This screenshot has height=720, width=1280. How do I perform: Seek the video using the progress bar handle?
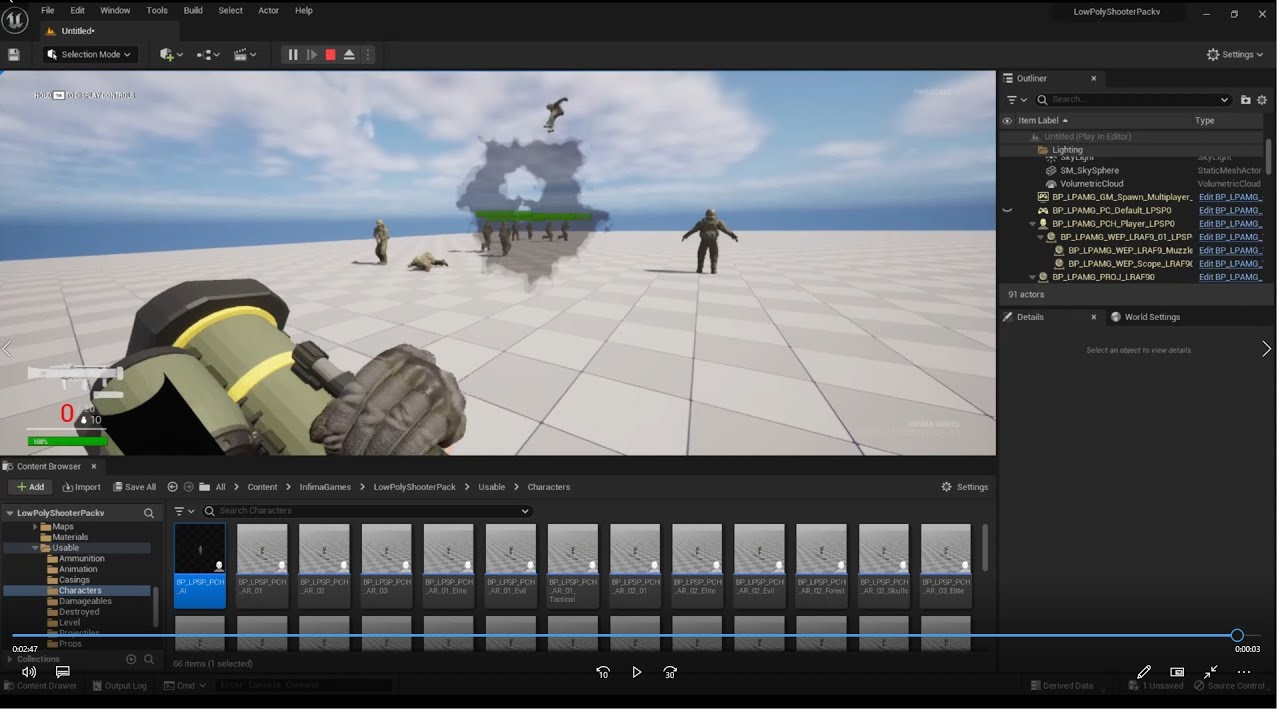point(1237,635)
